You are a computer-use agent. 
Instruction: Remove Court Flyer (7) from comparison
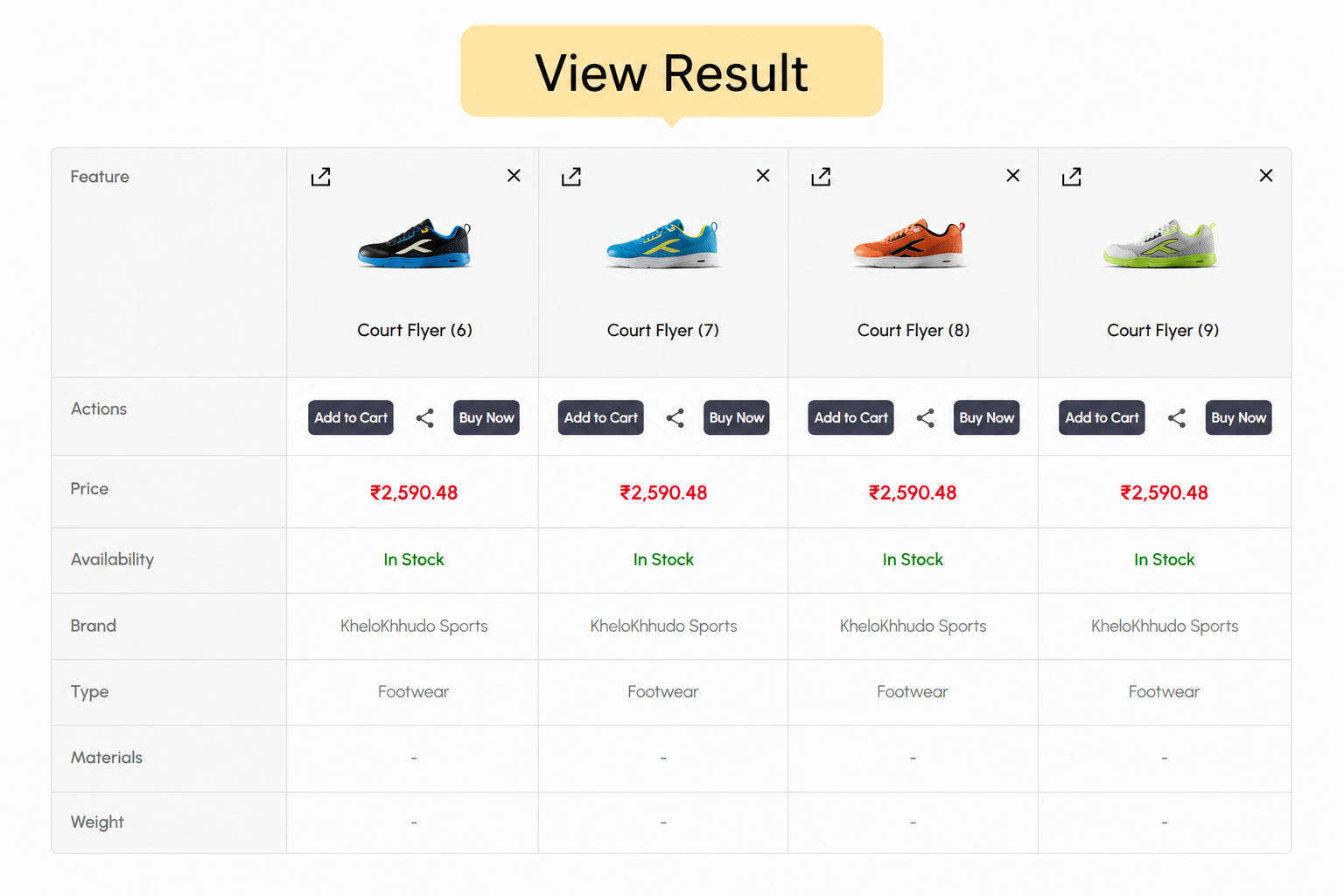pyautogui.click(x=763, y=176)
